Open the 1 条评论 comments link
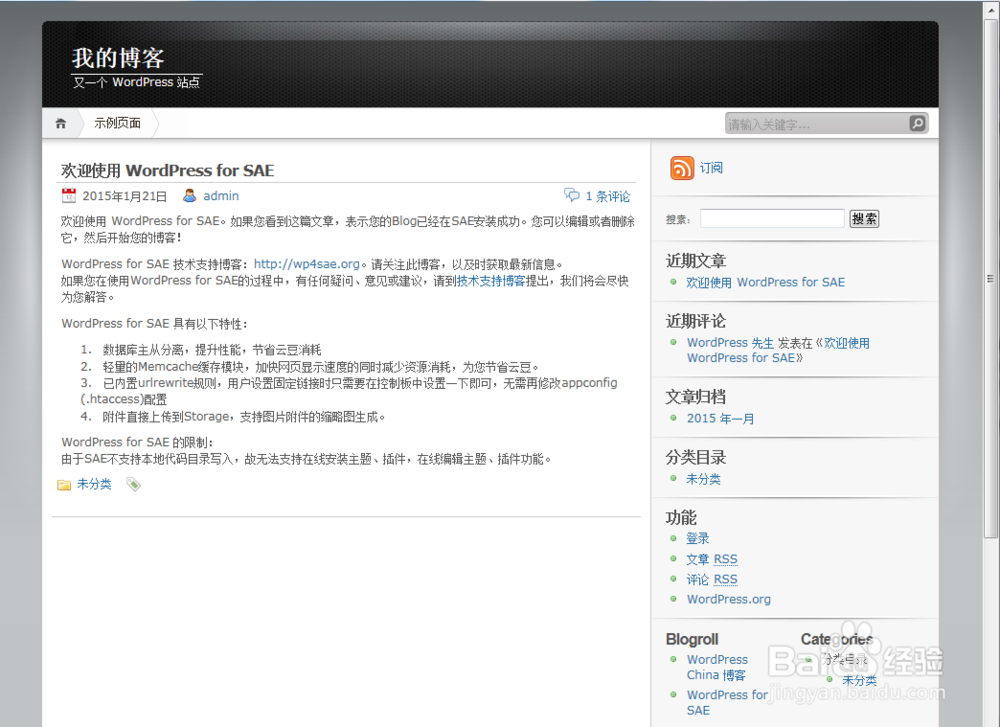The height and width of the screenshot is (727, 1000). 608,196
